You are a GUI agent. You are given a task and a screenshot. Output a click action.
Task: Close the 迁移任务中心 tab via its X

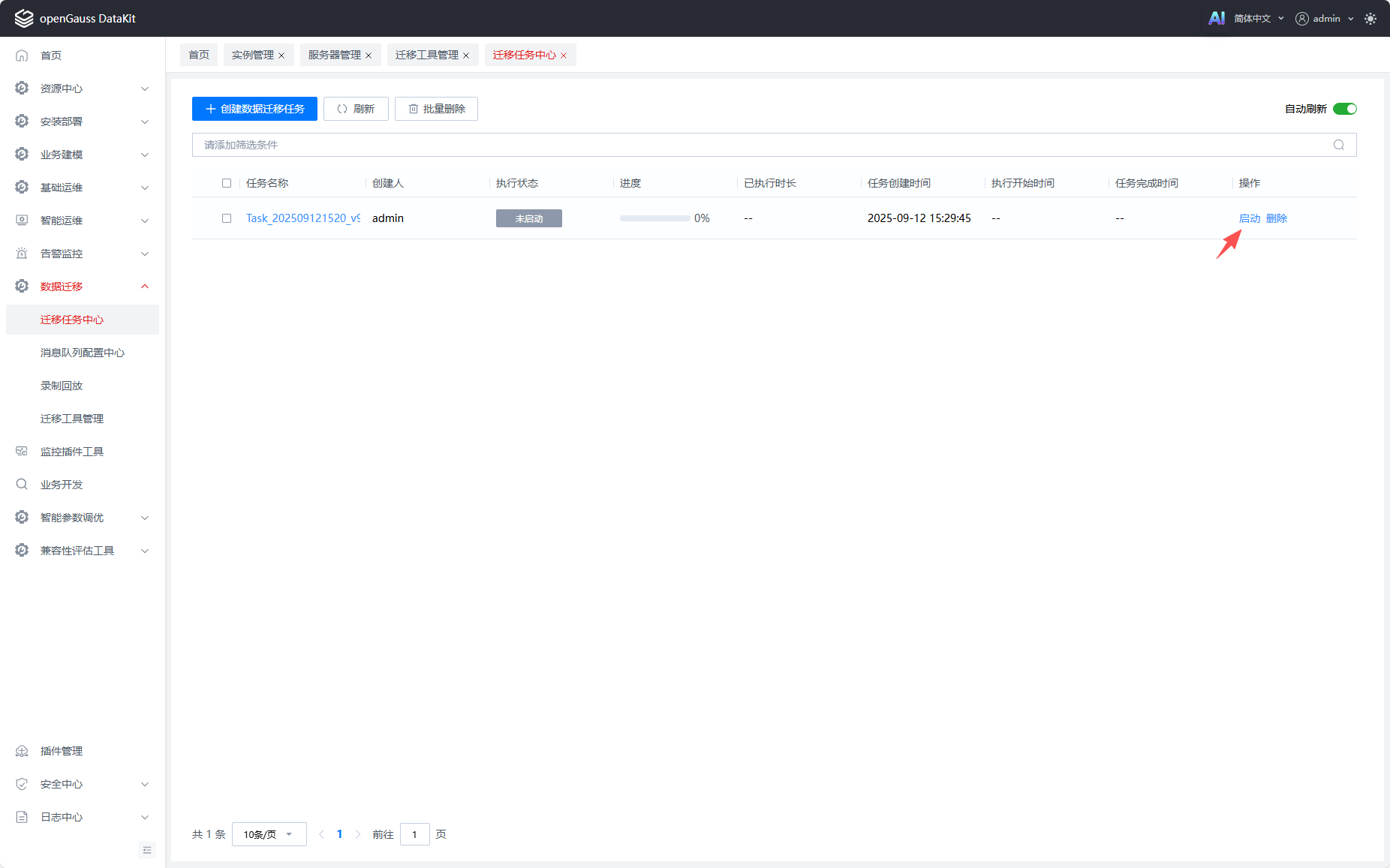(x=564, y=56)
